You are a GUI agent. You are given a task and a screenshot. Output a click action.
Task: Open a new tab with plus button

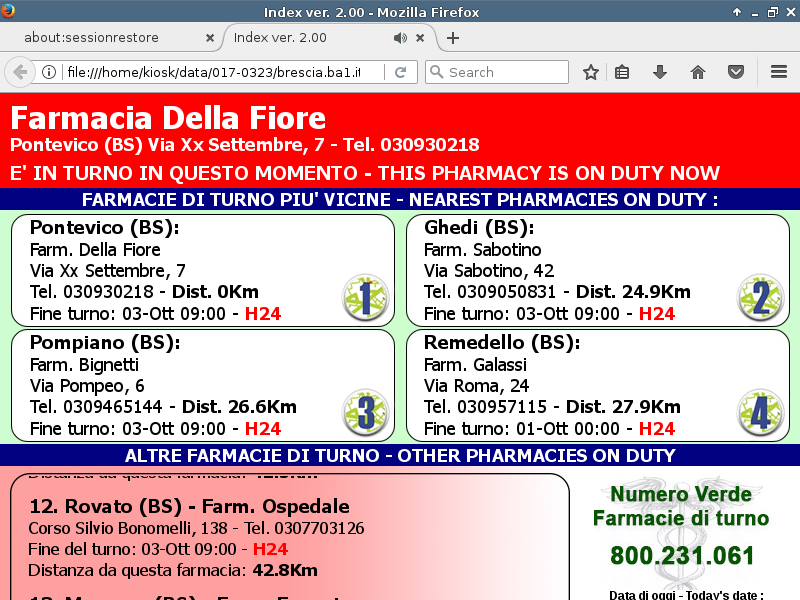pos(453,38)
